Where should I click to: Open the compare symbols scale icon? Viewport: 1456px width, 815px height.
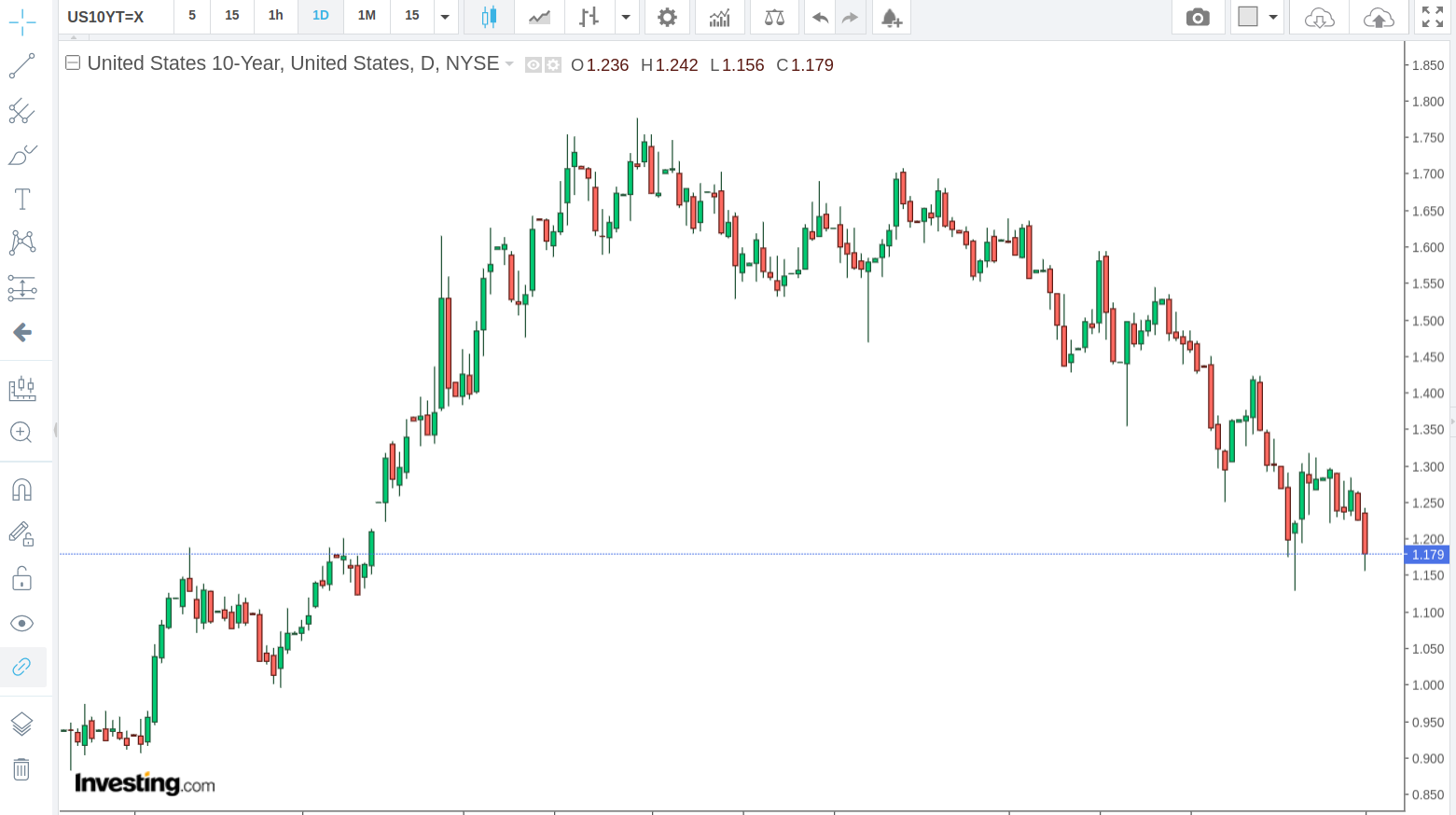click(x=774, y=17)
